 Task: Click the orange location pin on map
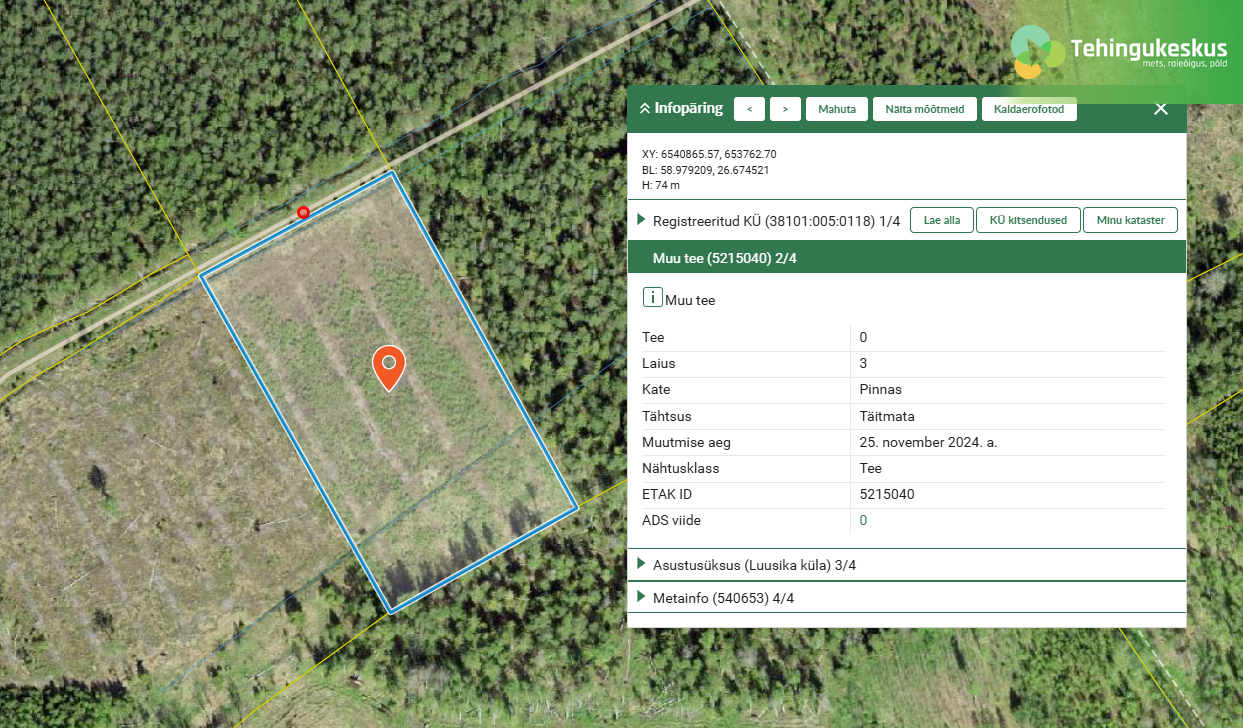point(389,367)
